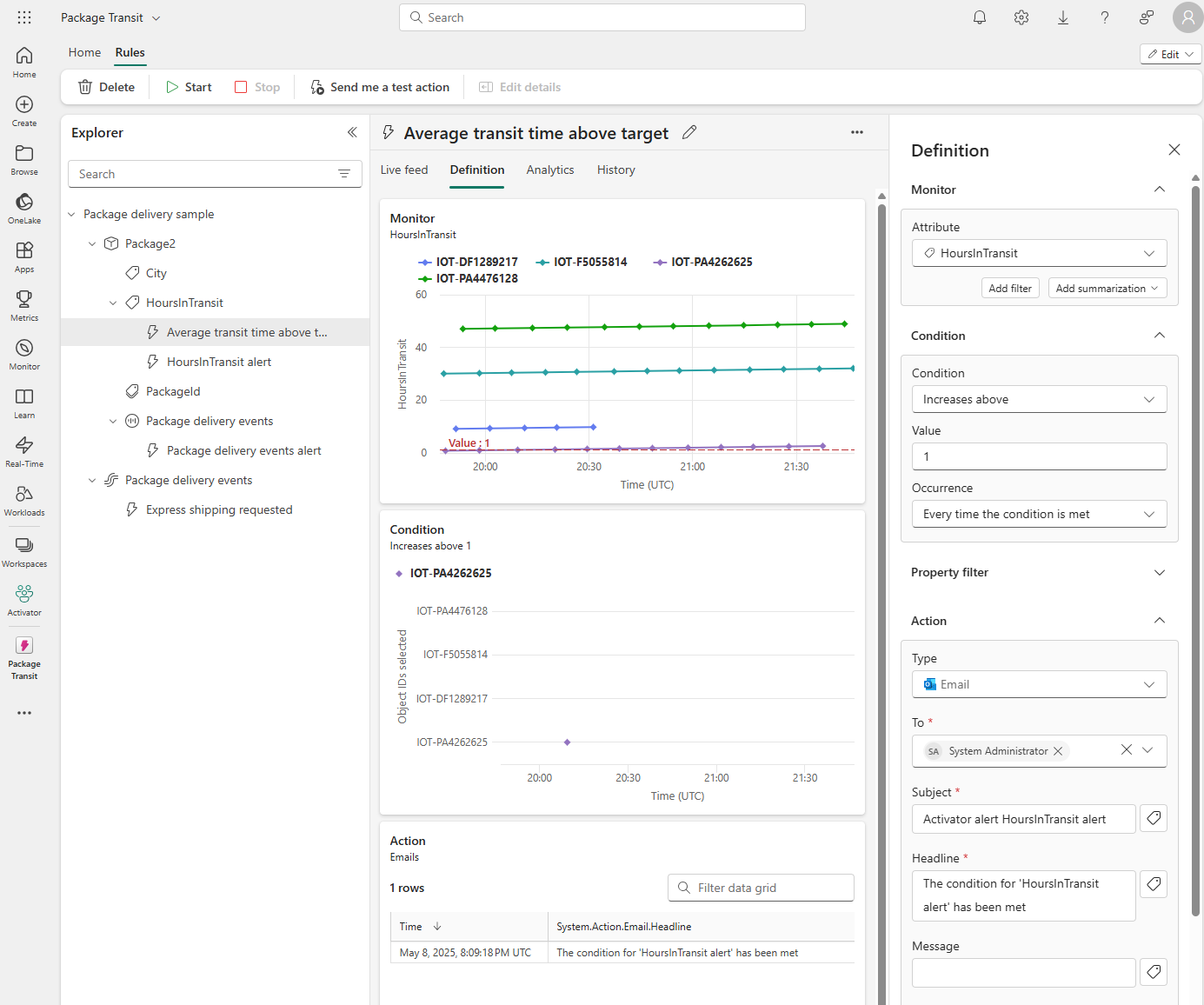Screen dimensions: 1204x1005
Task: Open OneLake from the left sidebar
Action: click(24, 208)
